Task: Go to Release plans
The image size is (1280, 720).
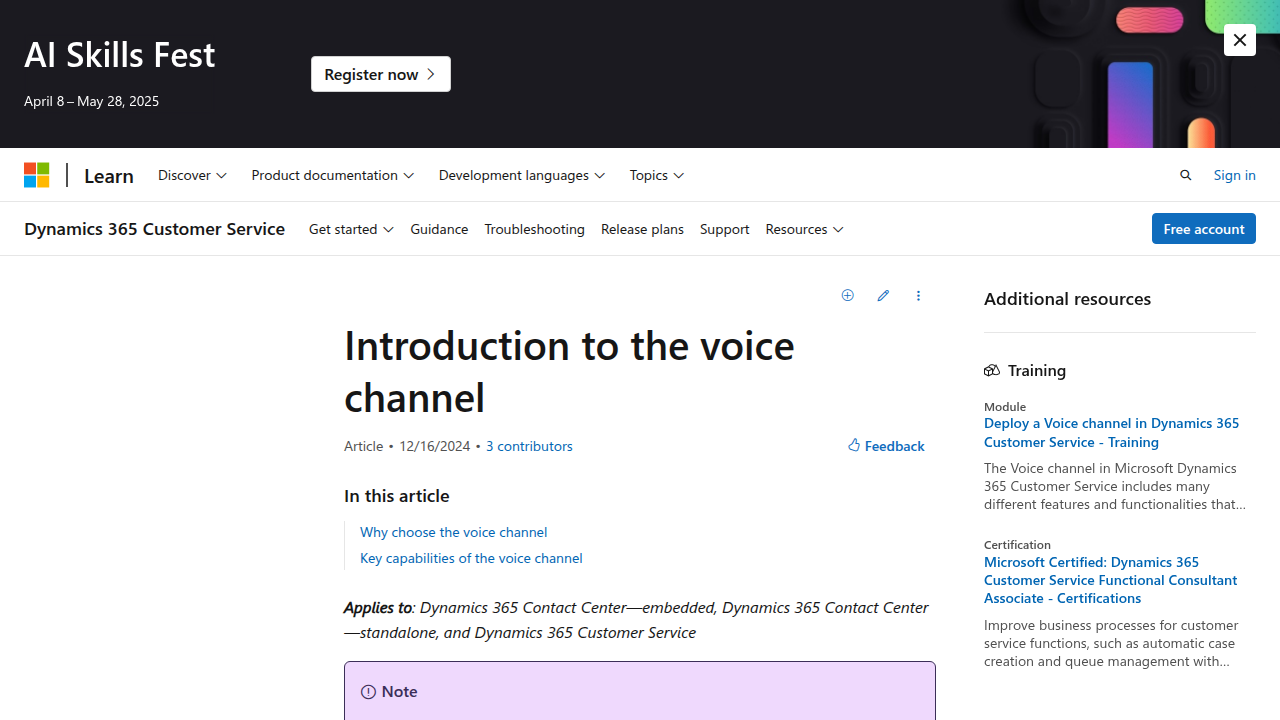Action: [x=642, y=229]
